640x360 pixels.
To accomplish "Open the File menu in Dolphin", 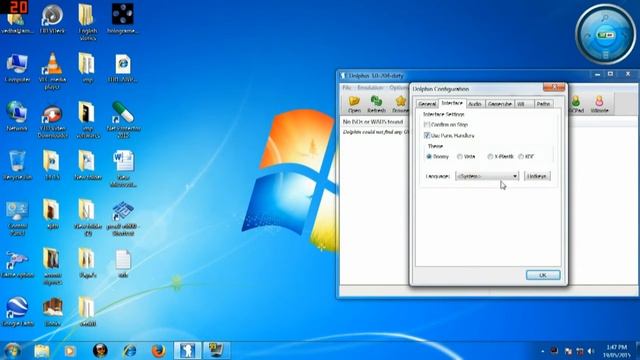I will point(347,88).
